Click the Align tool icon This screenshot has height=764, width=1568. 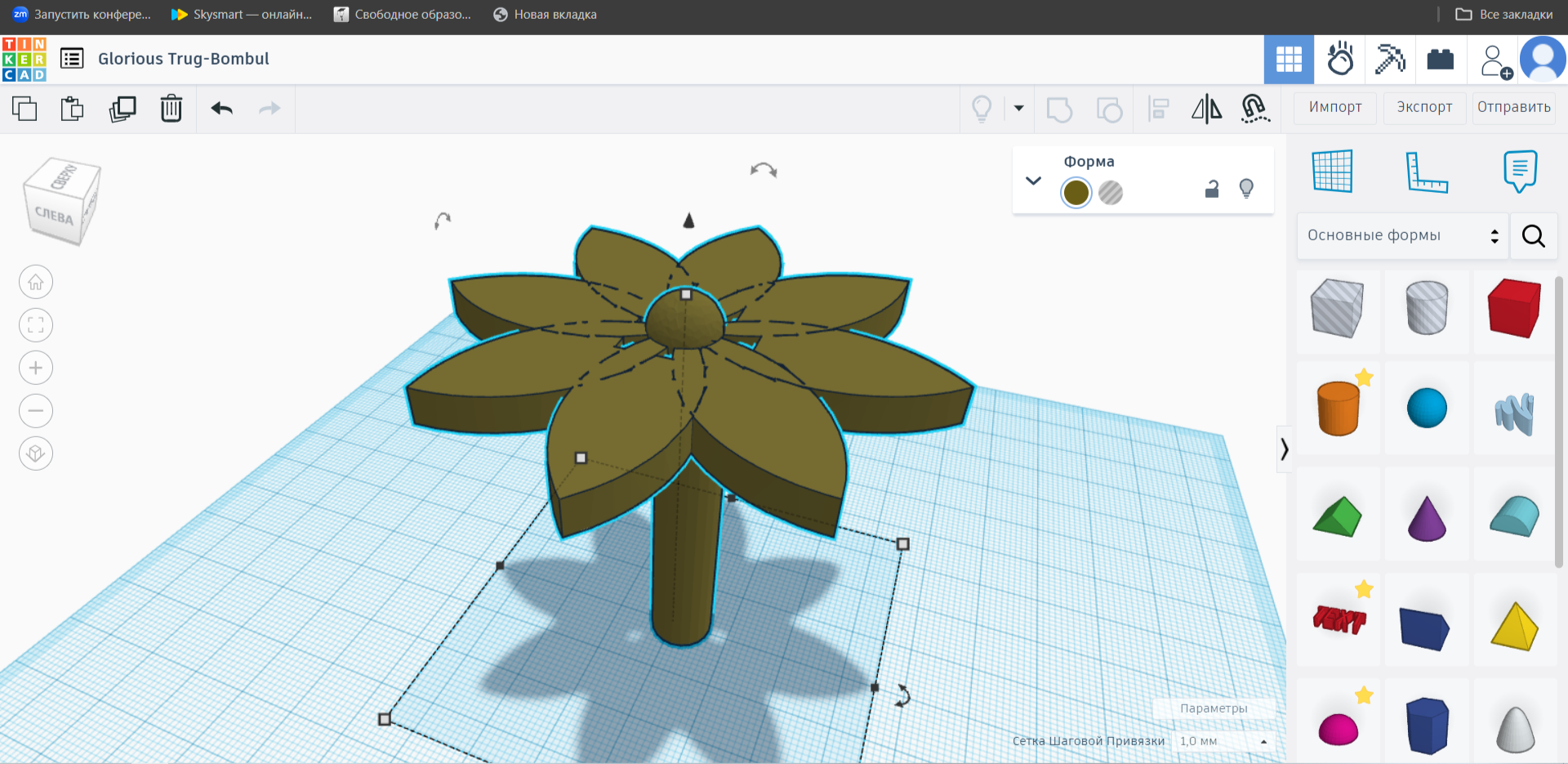point(1158,109)
